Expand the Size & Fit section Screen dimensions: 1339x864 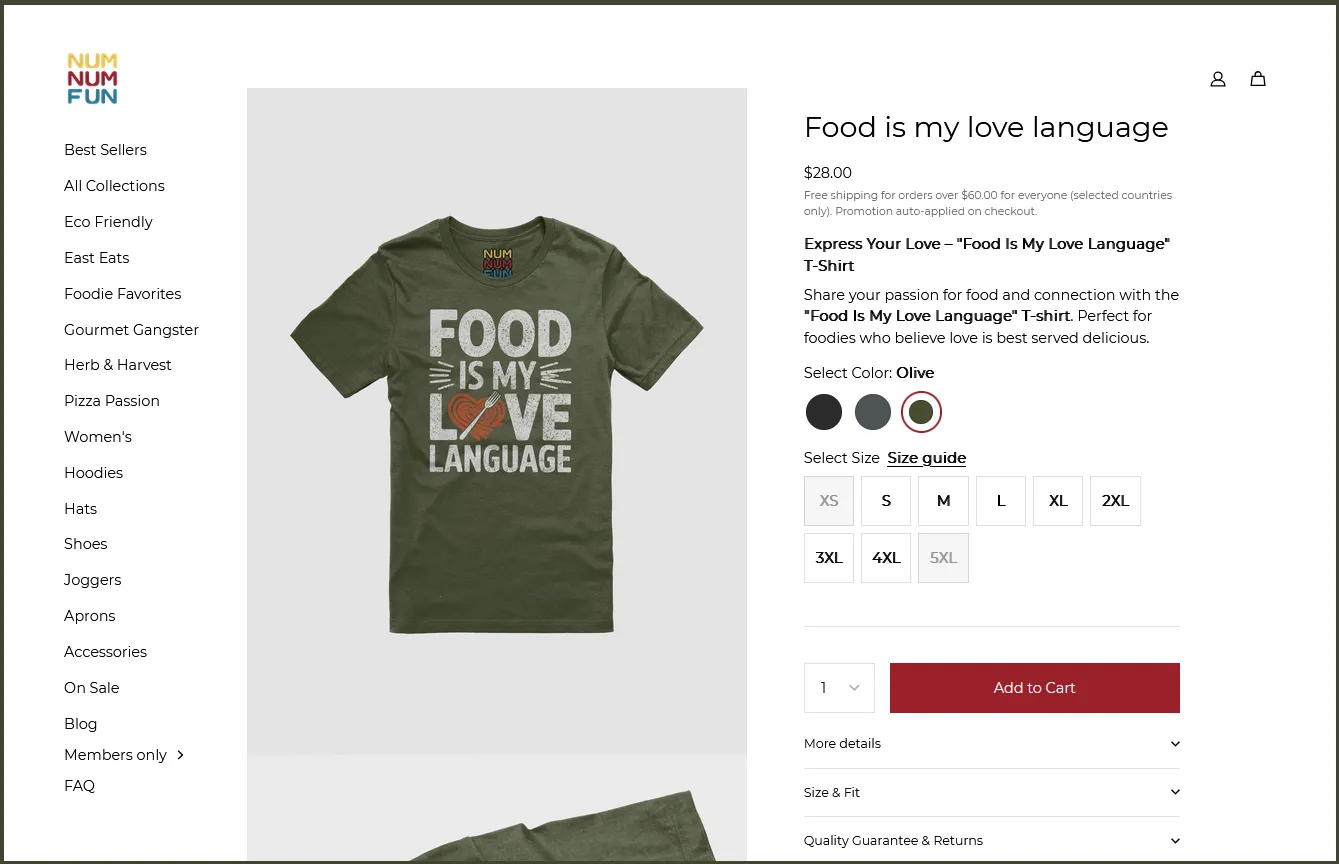(991, 792)
